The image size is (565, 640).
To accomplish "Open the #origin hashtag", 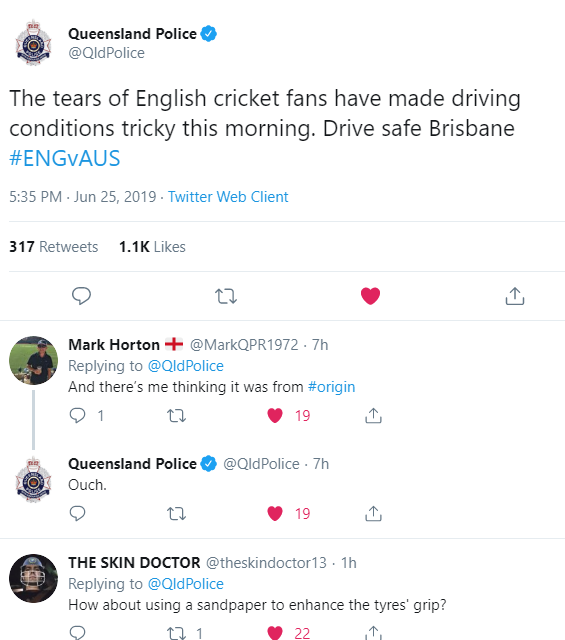I will click(x=331, y=387).
